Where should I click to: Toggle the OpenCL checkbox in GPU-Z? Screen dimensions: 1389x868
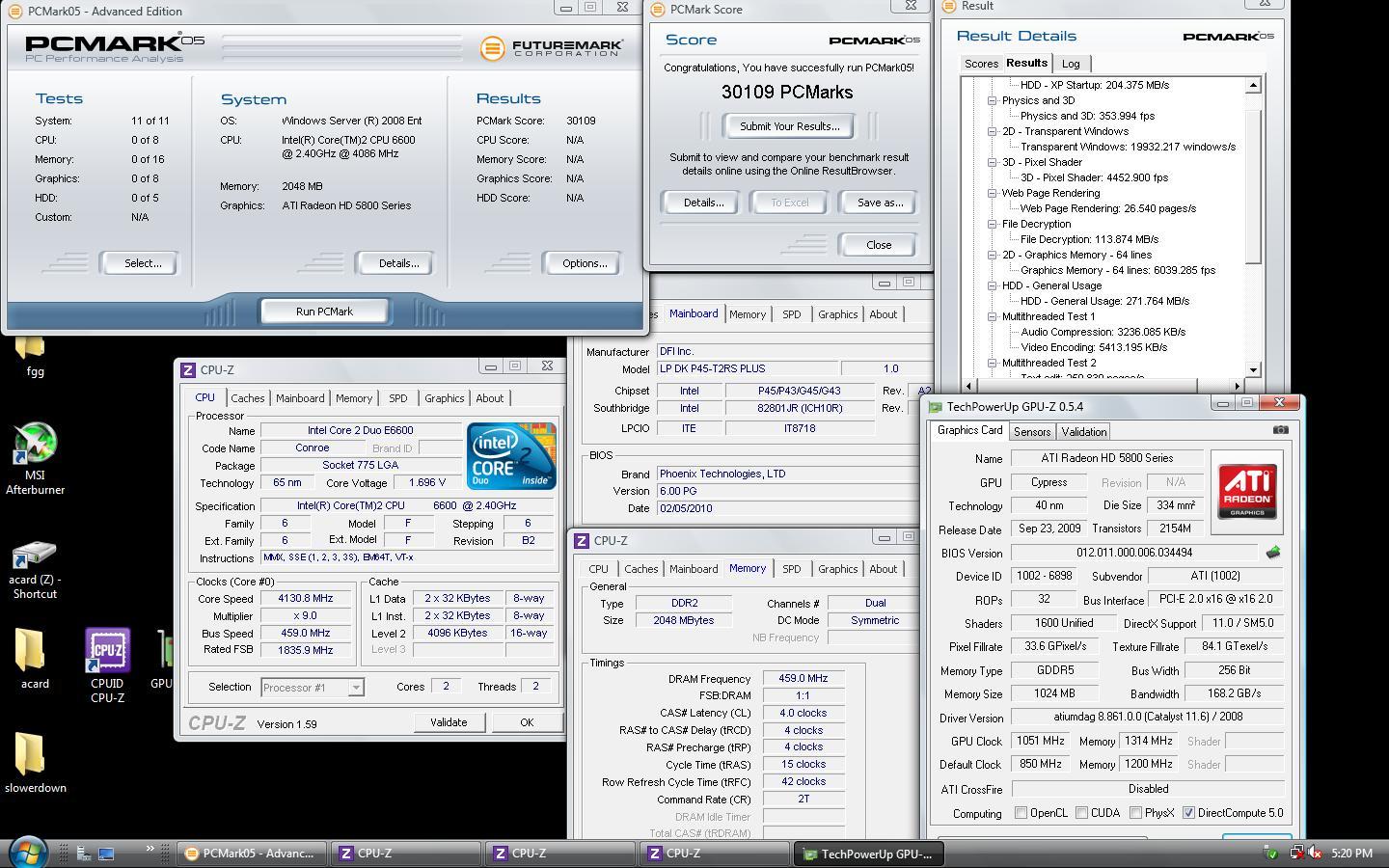(1021, 813)
